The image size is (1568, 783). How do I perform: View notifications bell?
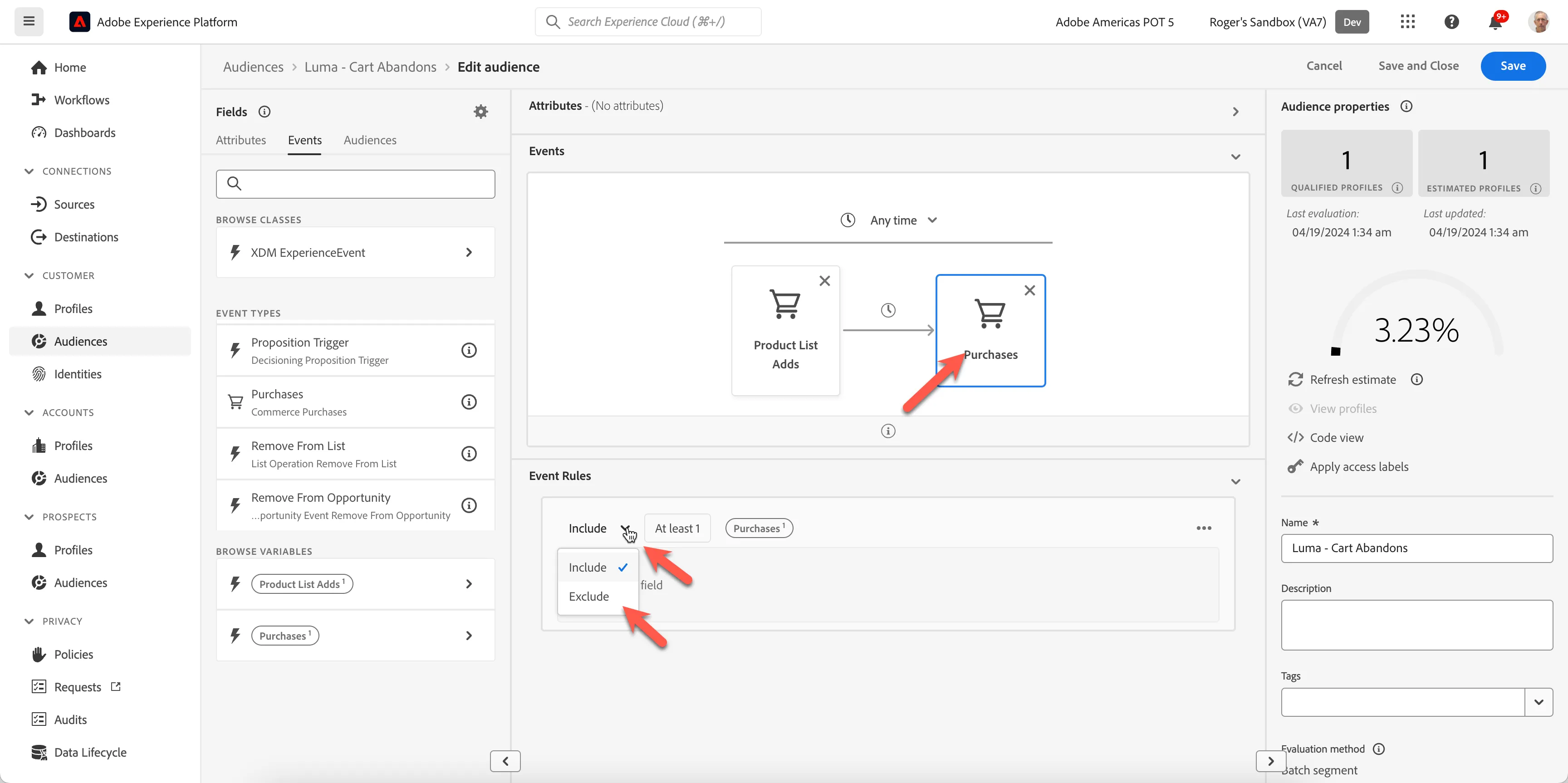click(1494, 22)
